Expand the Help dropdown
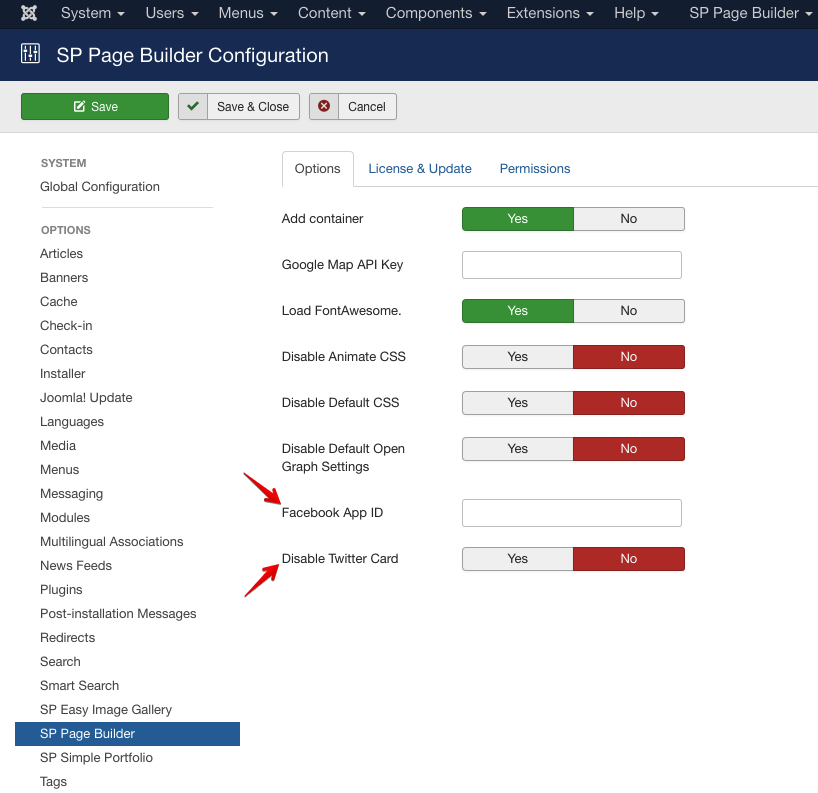 (x=636, y=13)
